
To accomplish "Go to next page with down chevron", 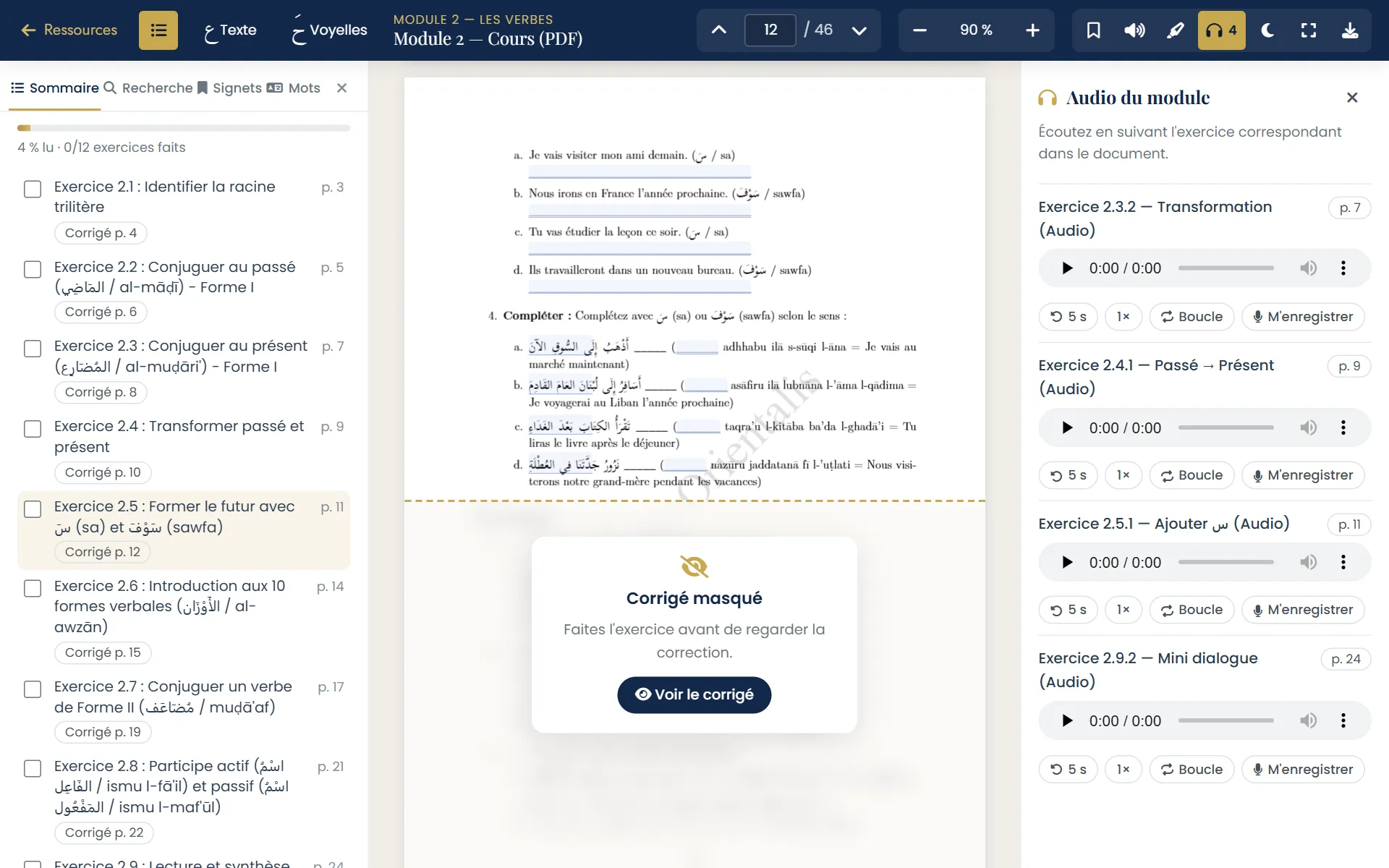I will [859, 30].
